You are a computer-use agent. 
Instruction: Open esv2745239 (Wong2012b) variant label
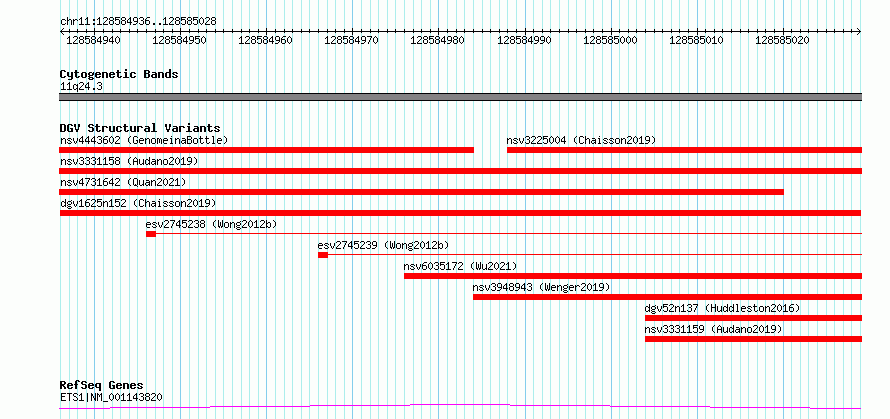coord(384,245)
